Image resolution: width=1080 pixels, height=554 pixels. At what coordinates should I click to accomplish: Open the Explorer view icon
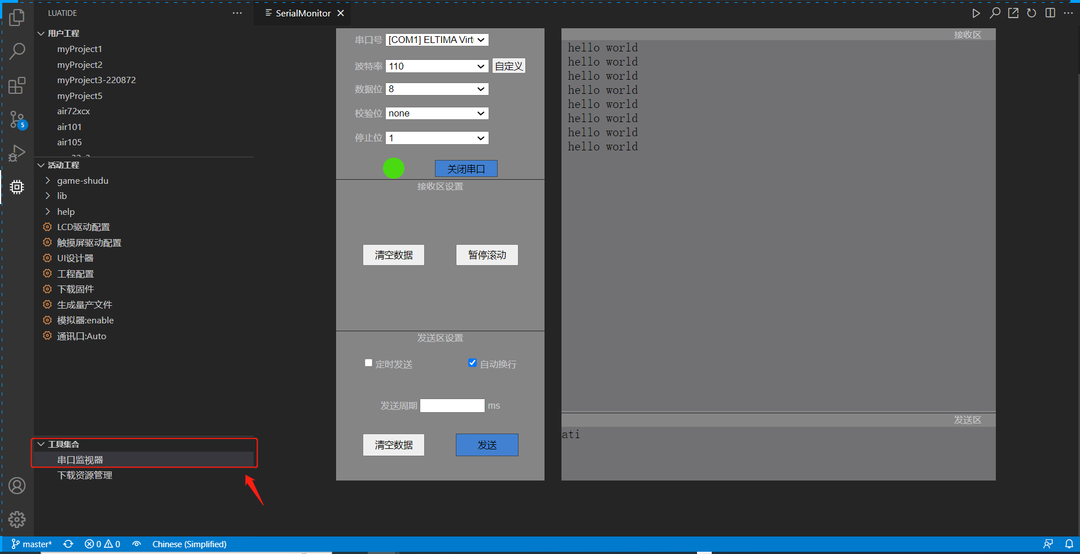(x=17, y=18)
